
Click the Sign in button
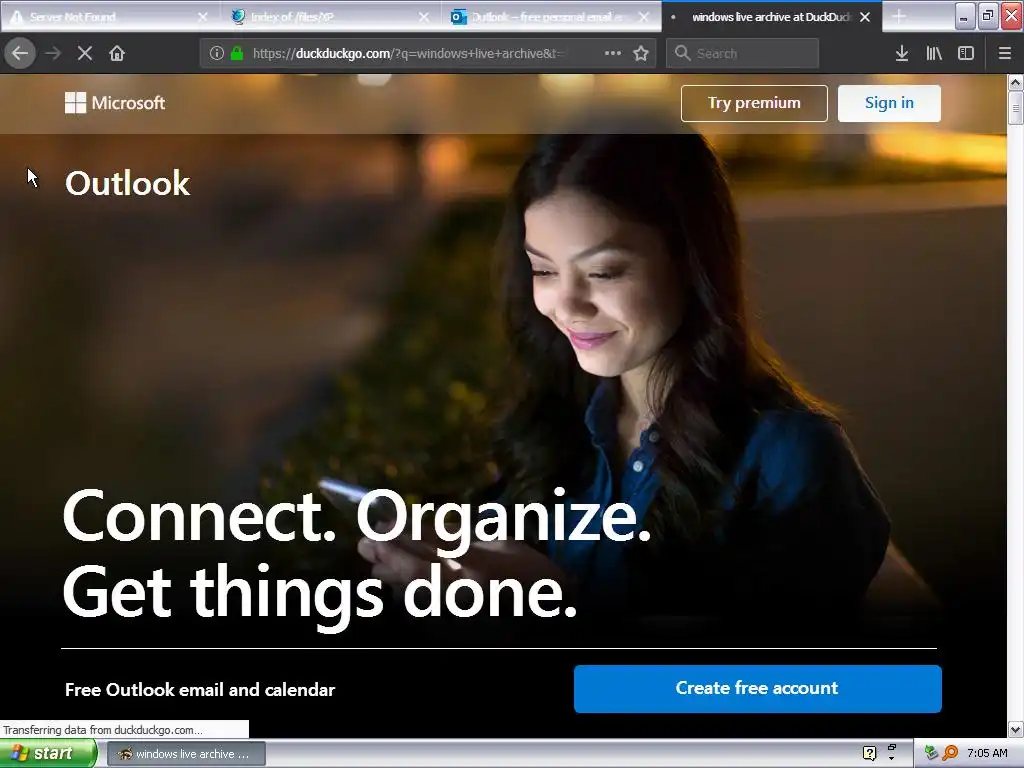point(889,103)
